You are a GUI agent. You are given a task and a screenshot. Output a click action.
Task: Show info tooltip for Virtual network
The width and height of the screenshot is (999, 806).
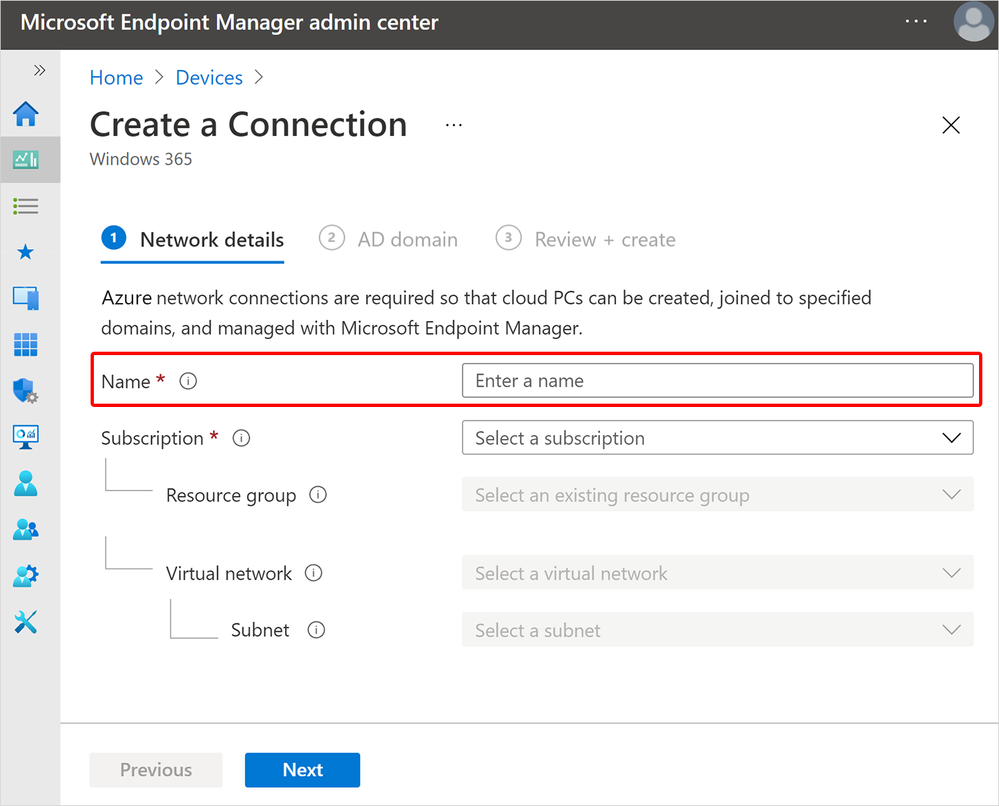(x=313, y=573)
